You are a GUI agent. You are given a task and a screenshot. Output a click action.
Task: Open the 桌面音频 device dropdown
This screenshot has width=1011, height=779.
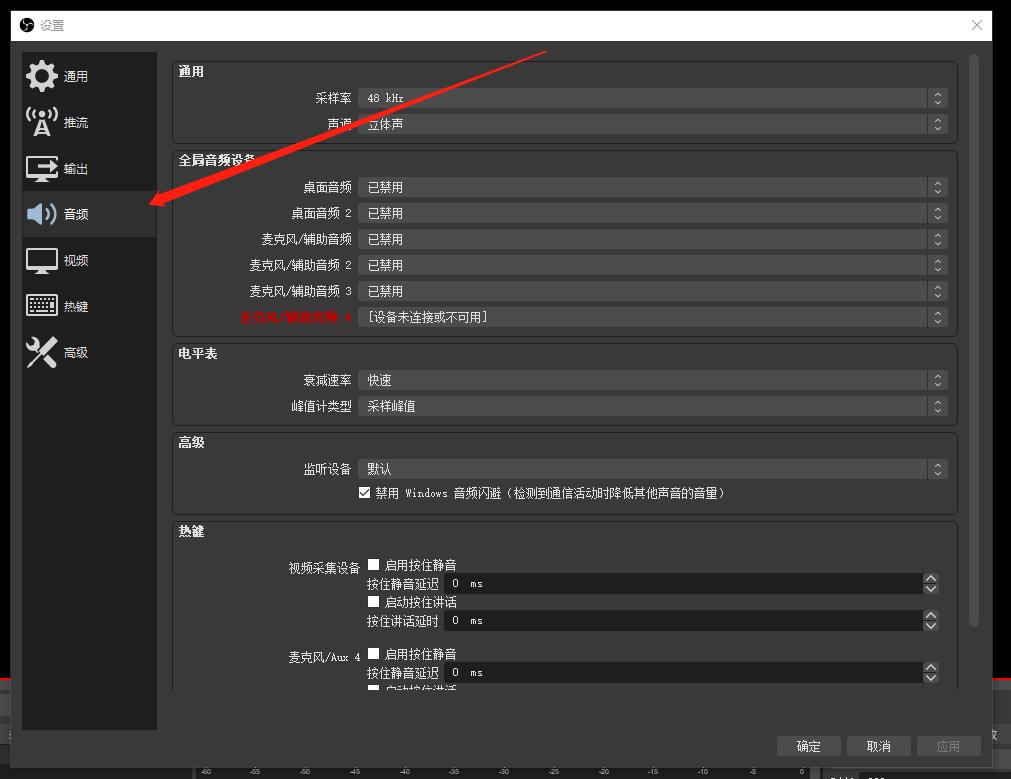tap(650, 186)
